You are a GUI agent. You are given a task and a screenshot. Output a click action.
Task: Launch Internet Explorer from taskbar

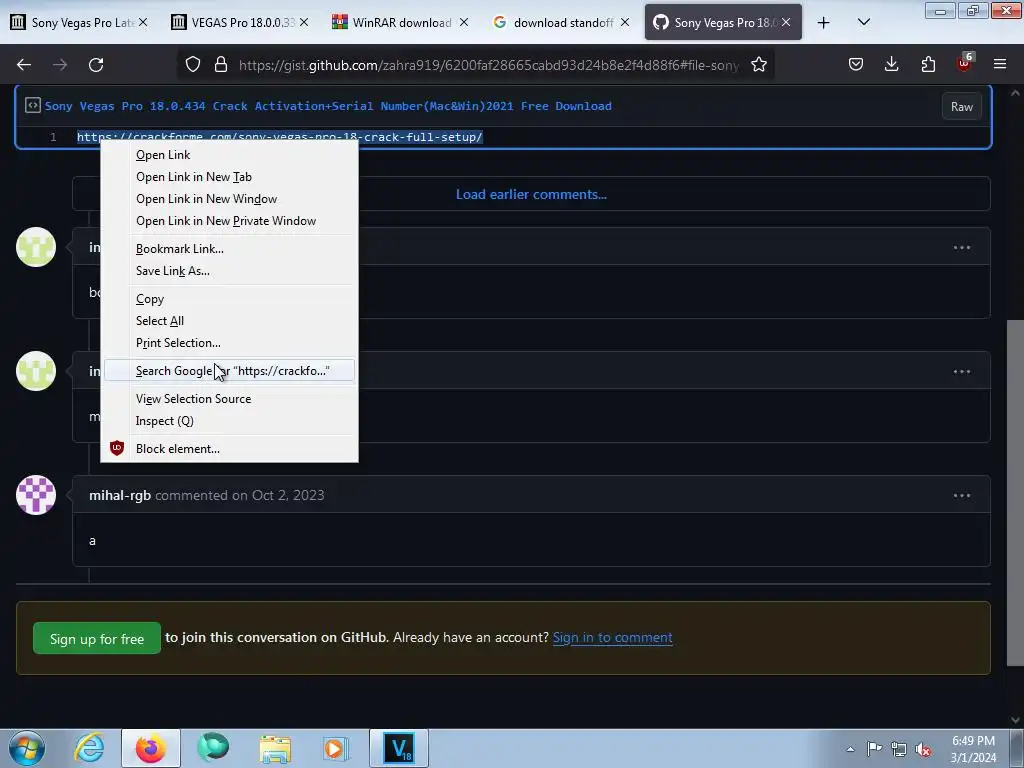coord(89,748)
